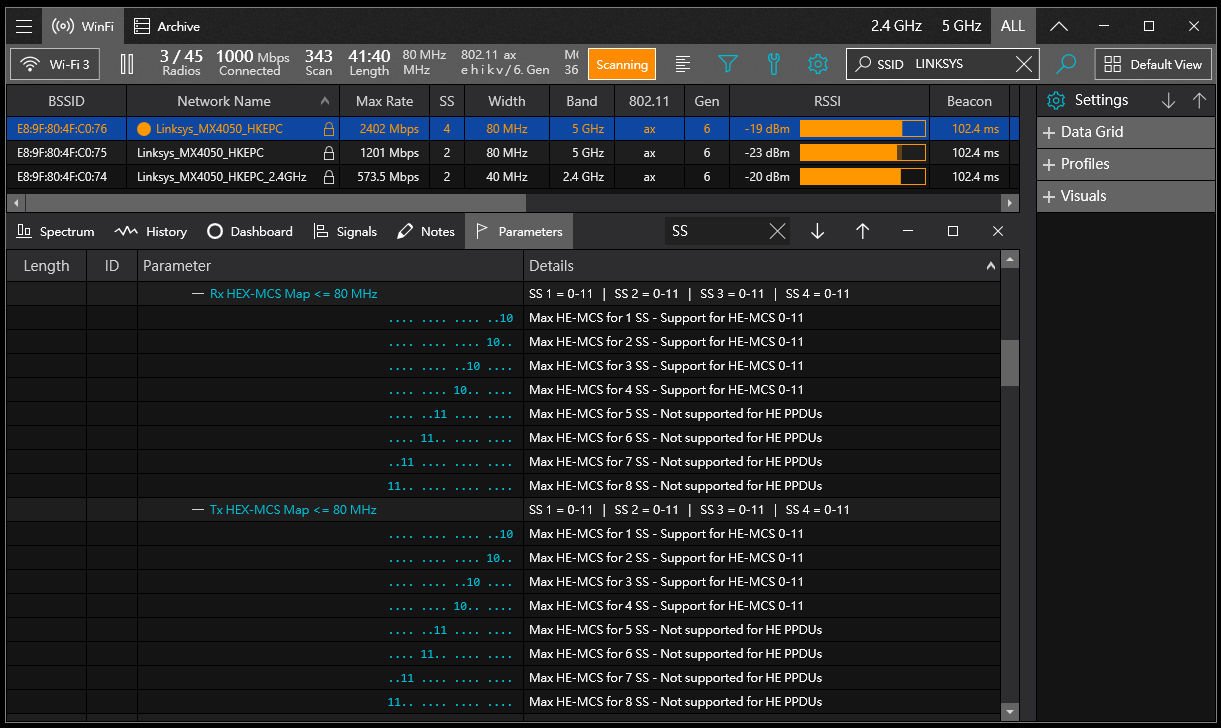Click the SSID search input field
Image resolution: width=1221 pixels, height=728 pixels.
[x=943, y=64]
